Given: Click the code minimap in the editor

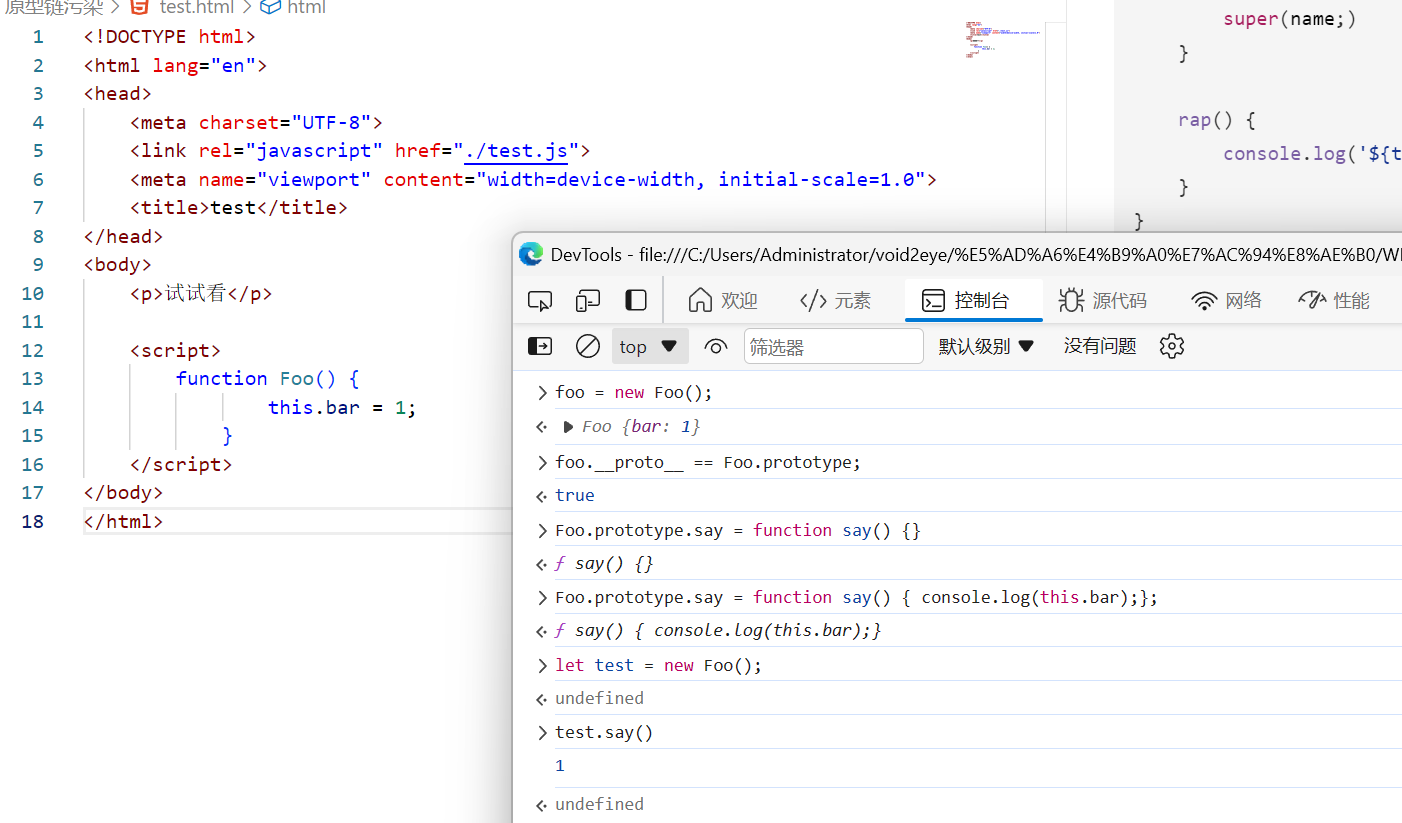Looking at the screenshot, I should tap(1002, 40).
